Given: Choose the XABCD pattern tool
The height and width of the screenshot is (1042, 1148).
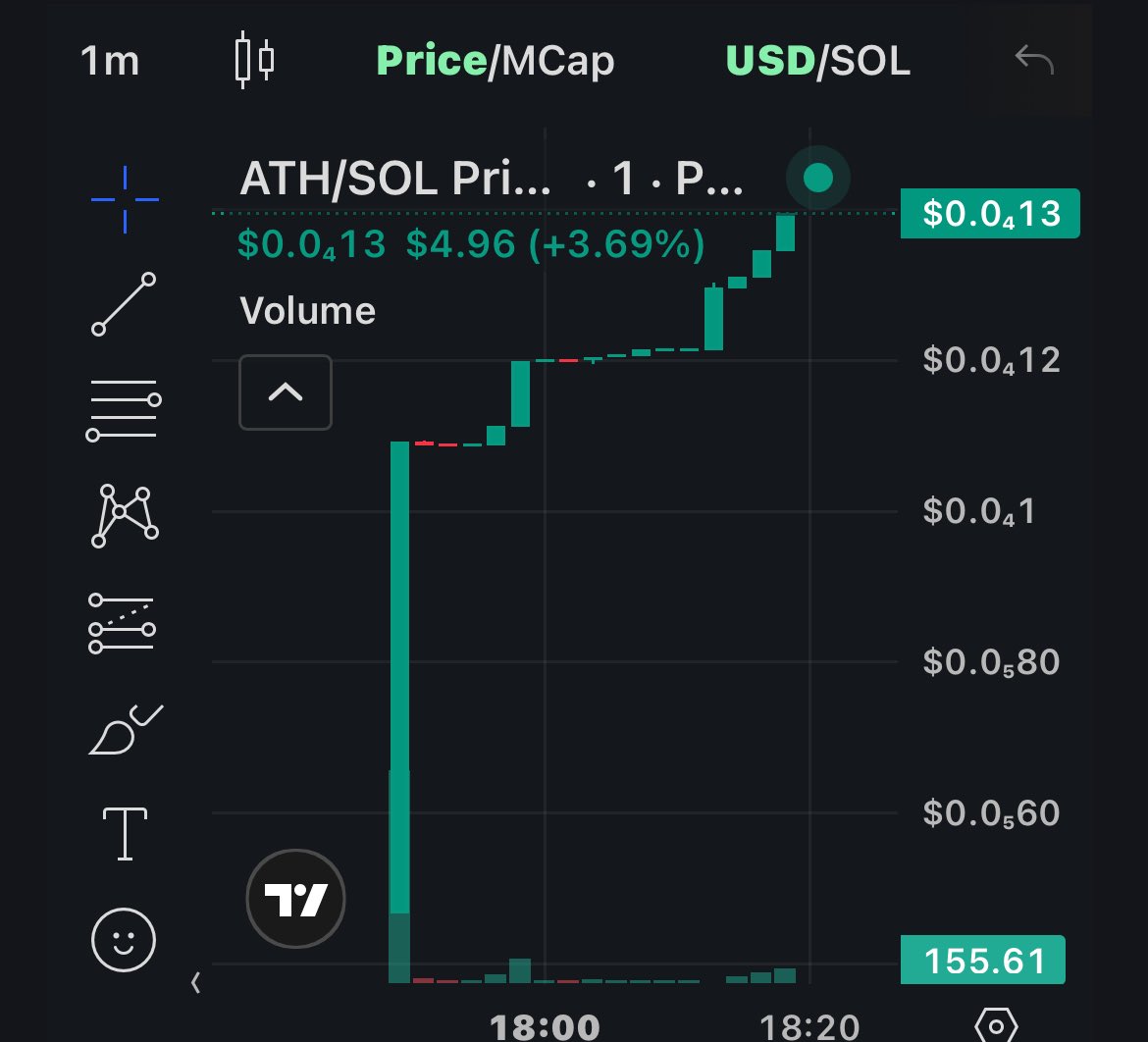Looking at the screenshot, I should pyautogui.click(x=125, y=516).
